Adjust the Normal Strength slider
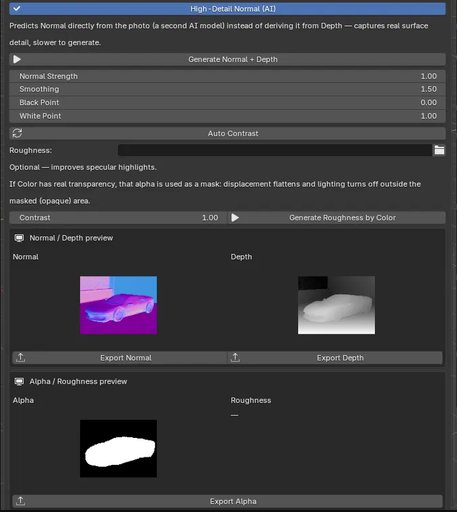This screenshot has height=512, width=457. tap(227, 76)
